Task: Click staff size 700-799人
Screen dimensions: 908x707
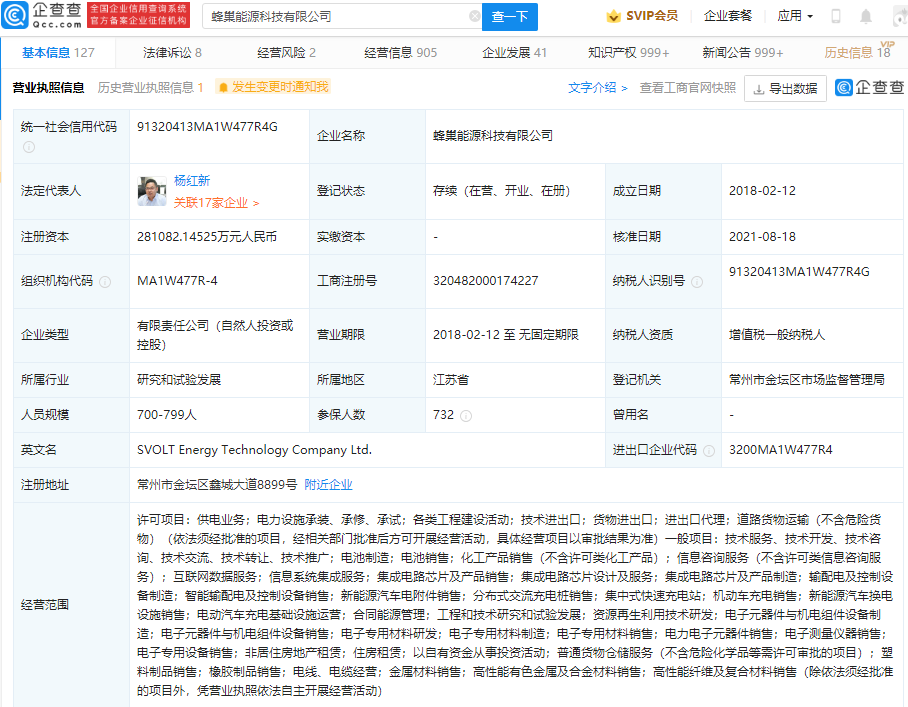Action: tap(167, 415)
